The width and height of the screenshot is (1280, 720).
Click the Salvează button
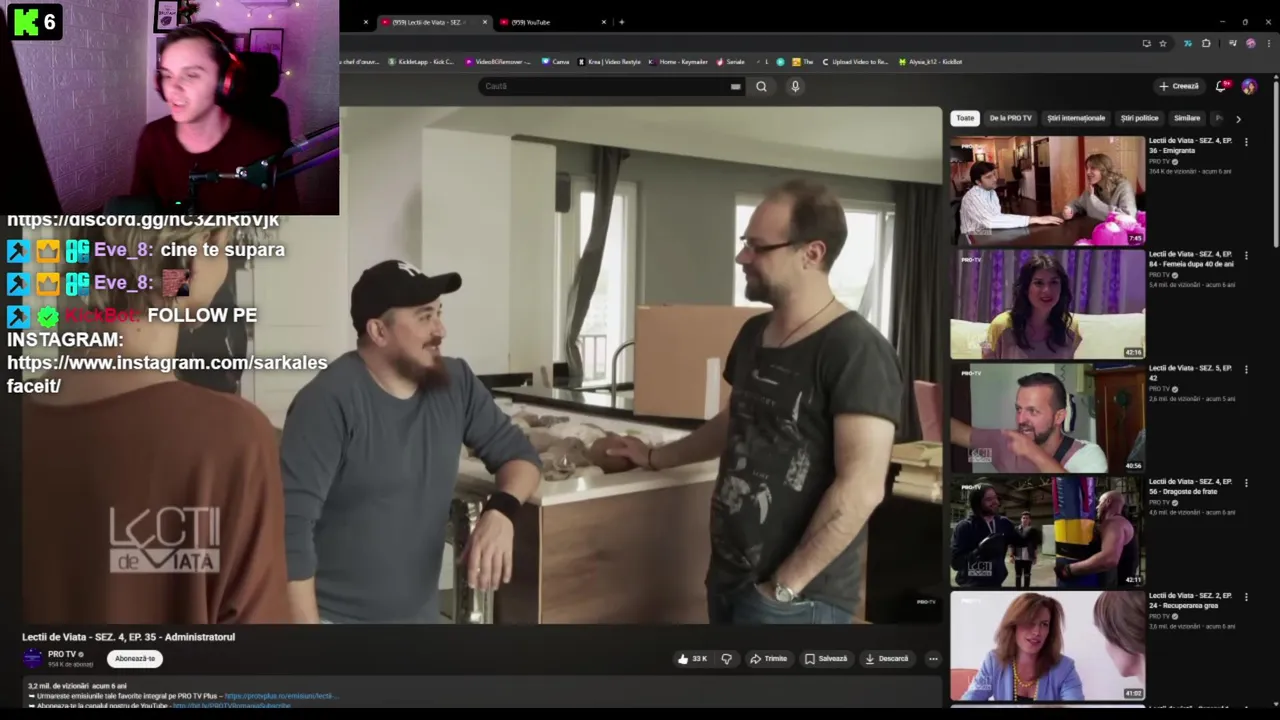826,658
